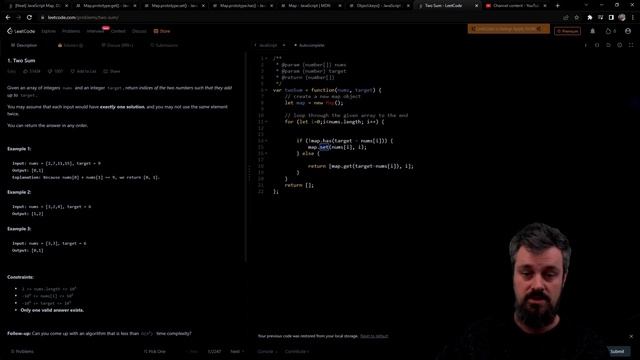Collapse the else fold arrow at line 16
640x360 pixels.
click(x=267, y=153)
